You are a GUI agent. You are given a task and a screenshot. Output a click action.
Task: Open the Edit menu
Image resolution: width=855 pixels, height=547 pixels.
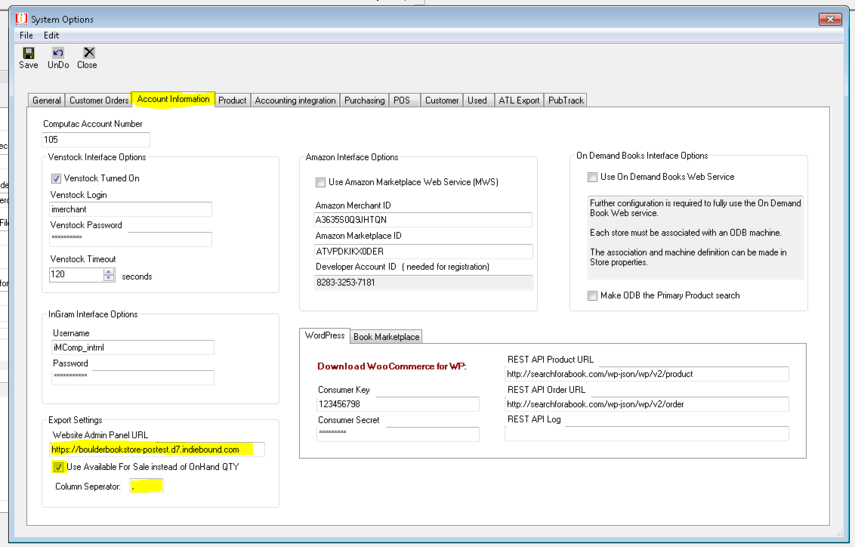(x=51, y=35)
